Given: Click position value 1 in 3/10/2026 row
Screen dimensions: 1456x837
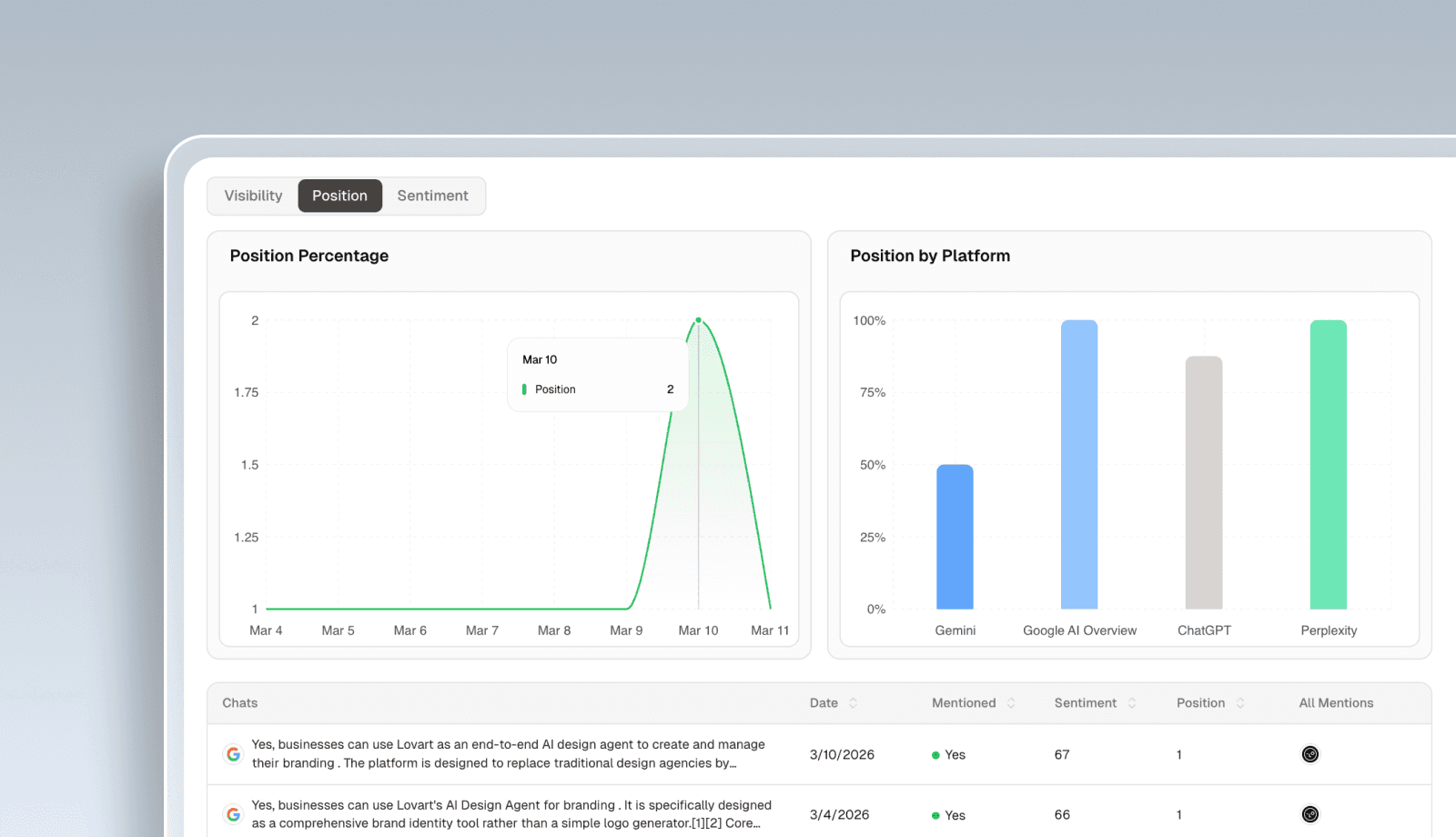Looking at the screenshot, I should (x=1179, y=755).
